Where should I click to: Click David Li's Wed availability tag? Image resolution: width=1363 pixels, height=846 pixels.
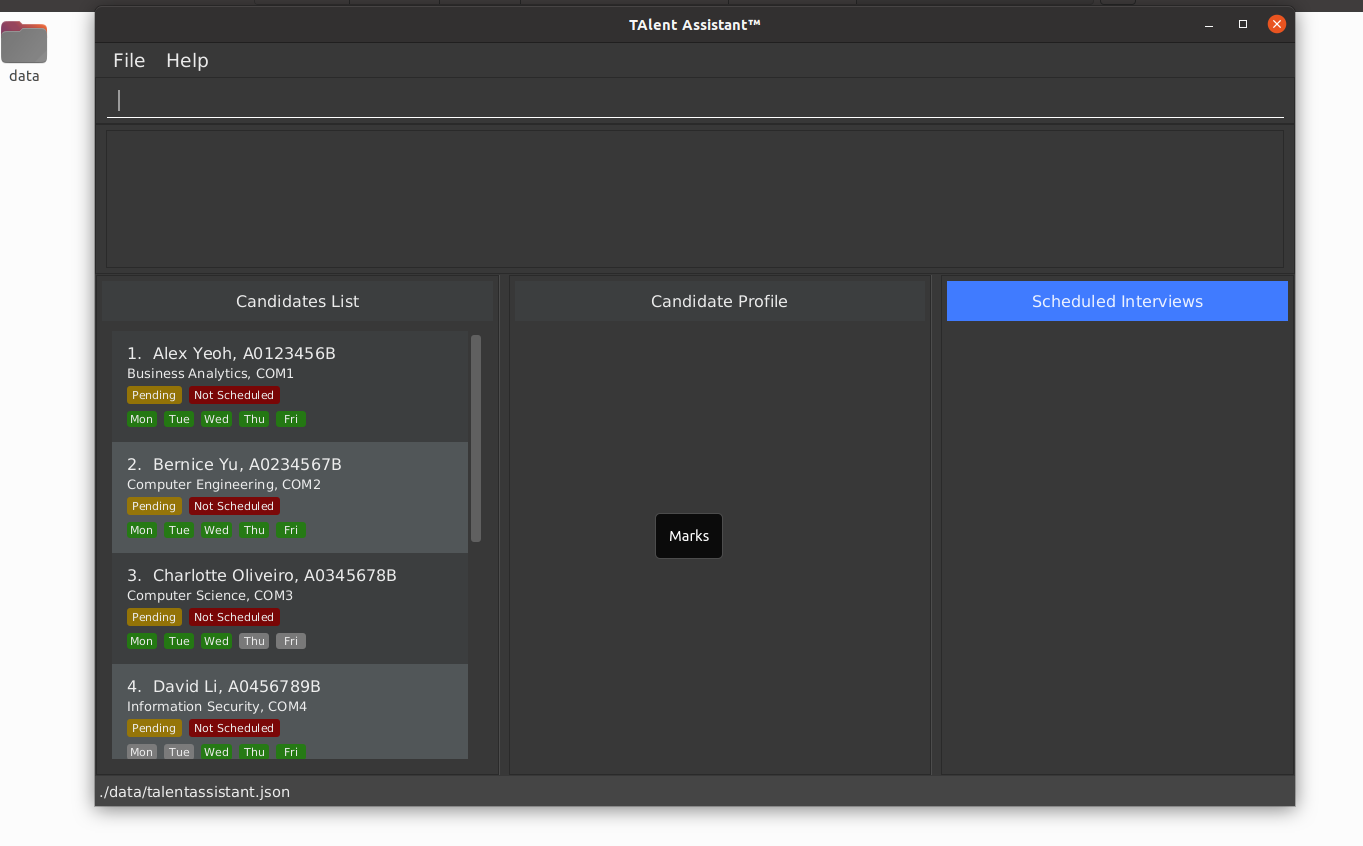point(216,752)
